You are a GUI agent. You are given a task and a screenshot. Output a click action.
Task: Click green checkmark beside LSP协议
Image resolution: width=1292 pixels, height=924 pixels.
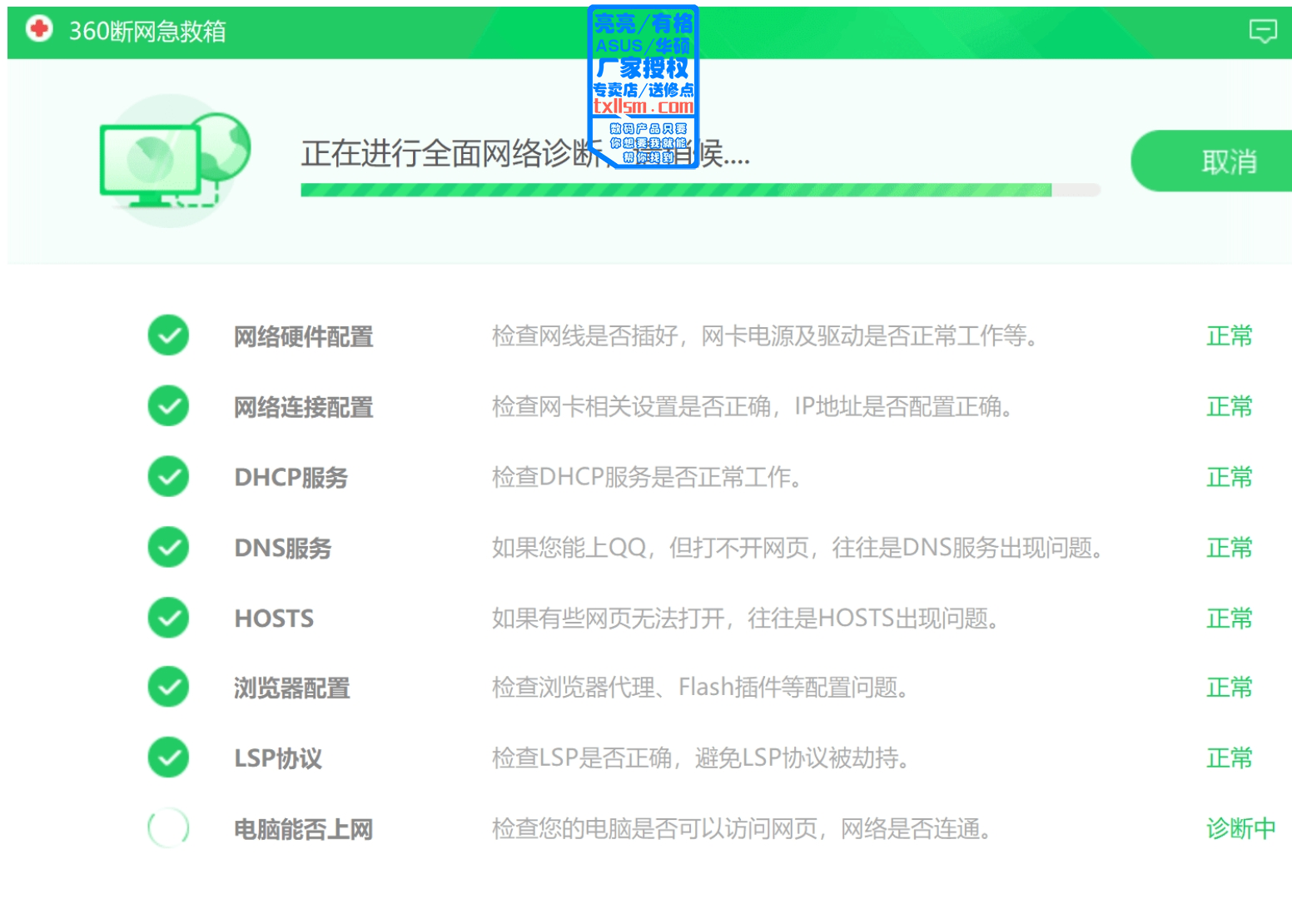click(x=169, y=758)
